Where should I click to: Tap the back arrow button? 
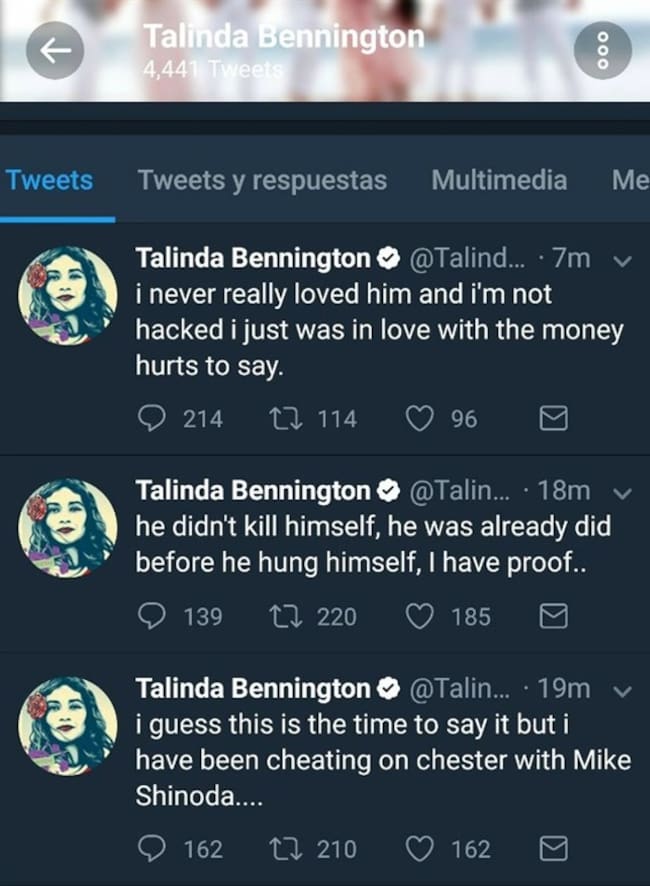coord(54,51)
